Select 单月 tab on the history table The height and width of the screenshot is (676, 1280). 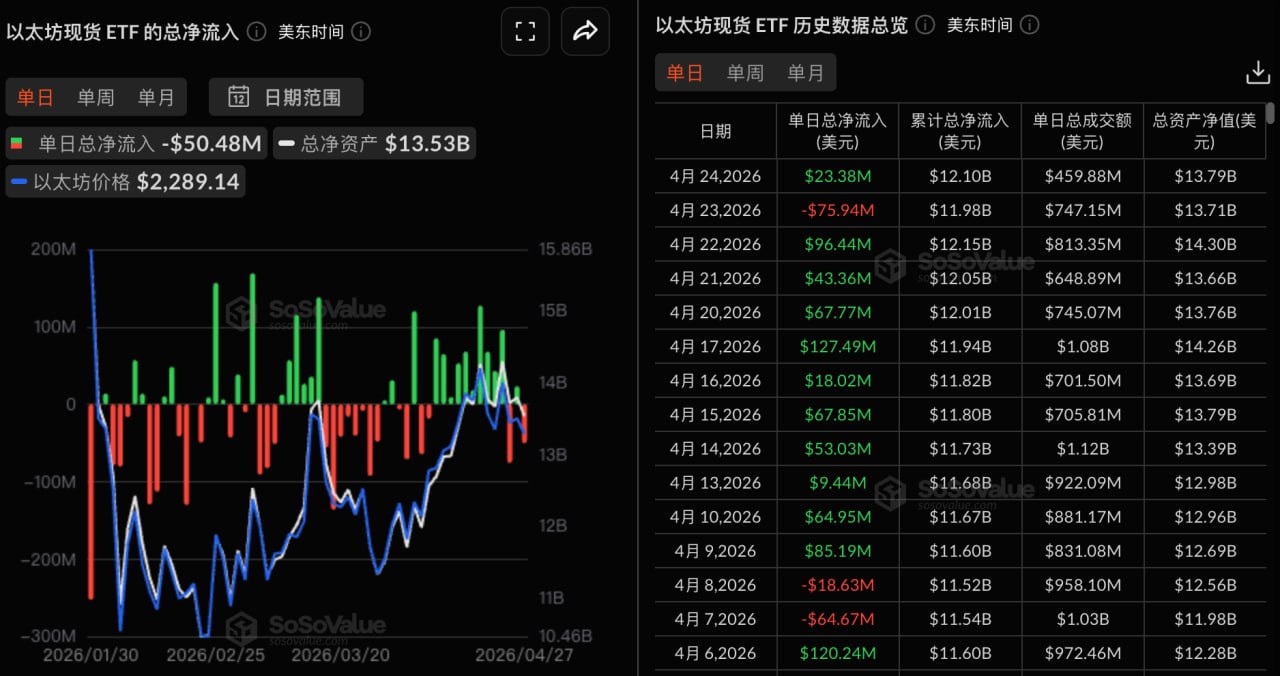point(805,73)
